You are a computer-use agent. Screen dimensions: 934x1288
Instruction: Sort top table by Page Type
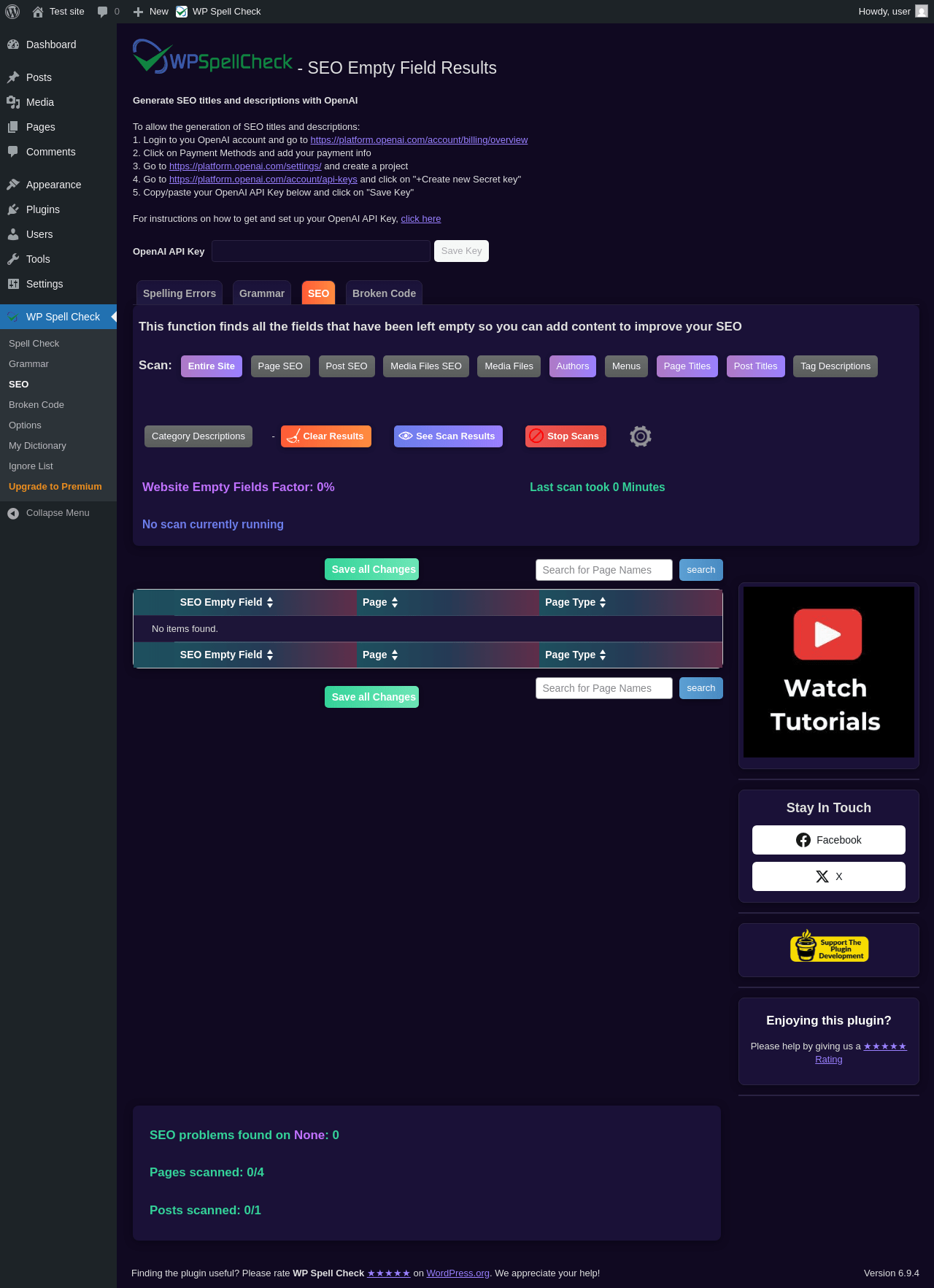pyautogui.click(x=576, y=603)
